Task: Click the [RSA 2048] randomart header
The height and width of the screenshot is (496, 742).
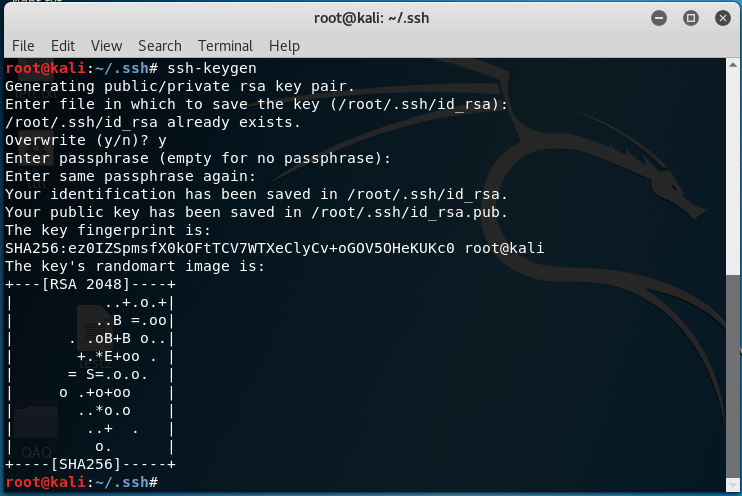Action: [90, 285]
